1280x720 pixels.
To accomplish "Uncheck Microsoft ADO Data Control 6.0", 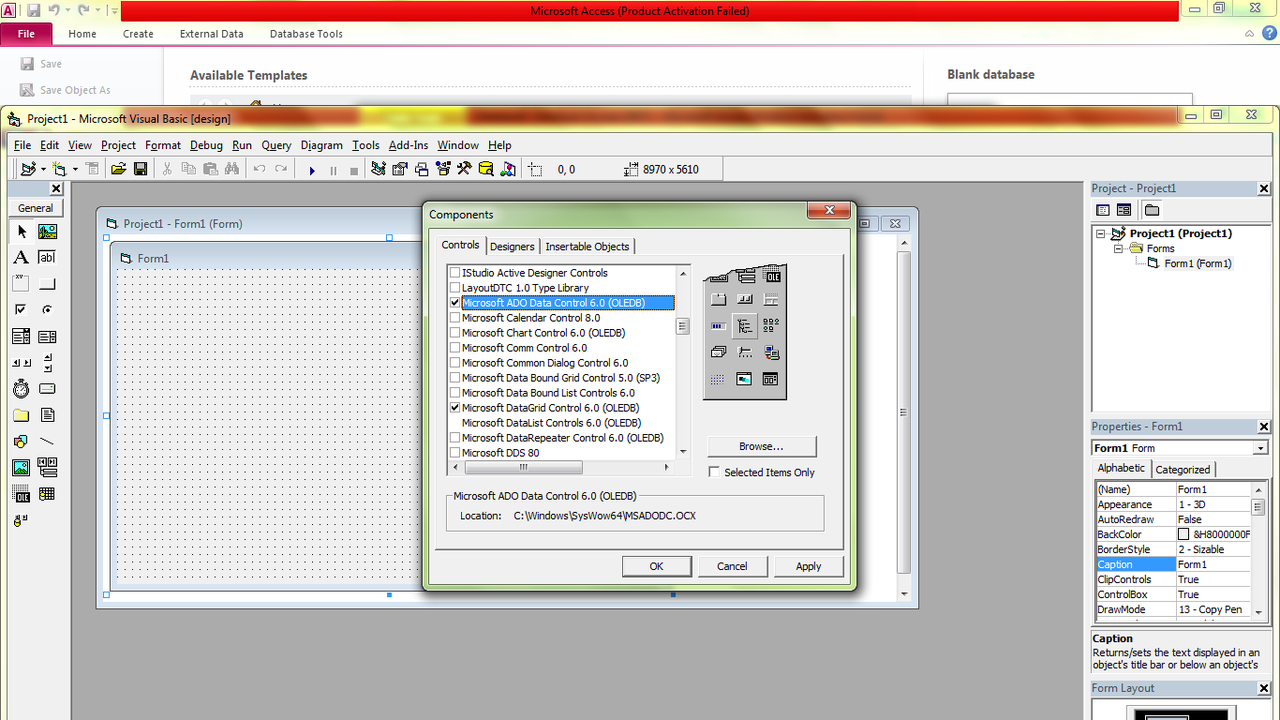I will [x=455, y=303].
